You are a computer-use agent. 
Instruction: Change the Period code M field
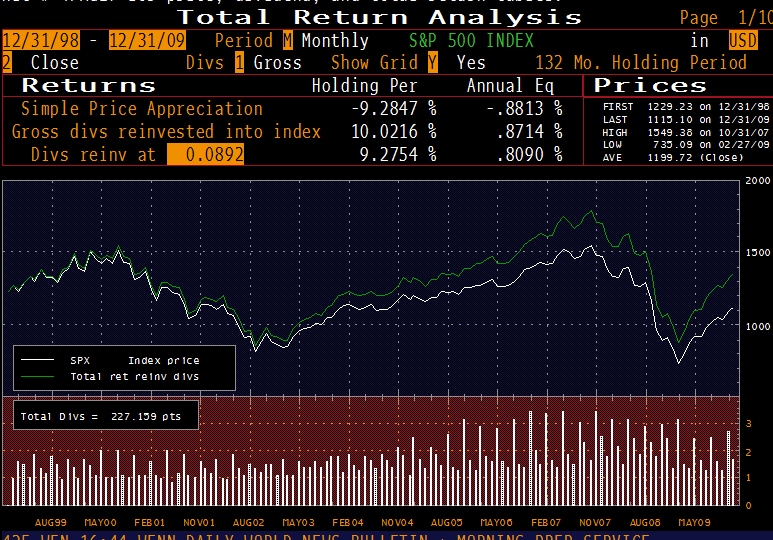pyautogui.click(x=288, y=41)
